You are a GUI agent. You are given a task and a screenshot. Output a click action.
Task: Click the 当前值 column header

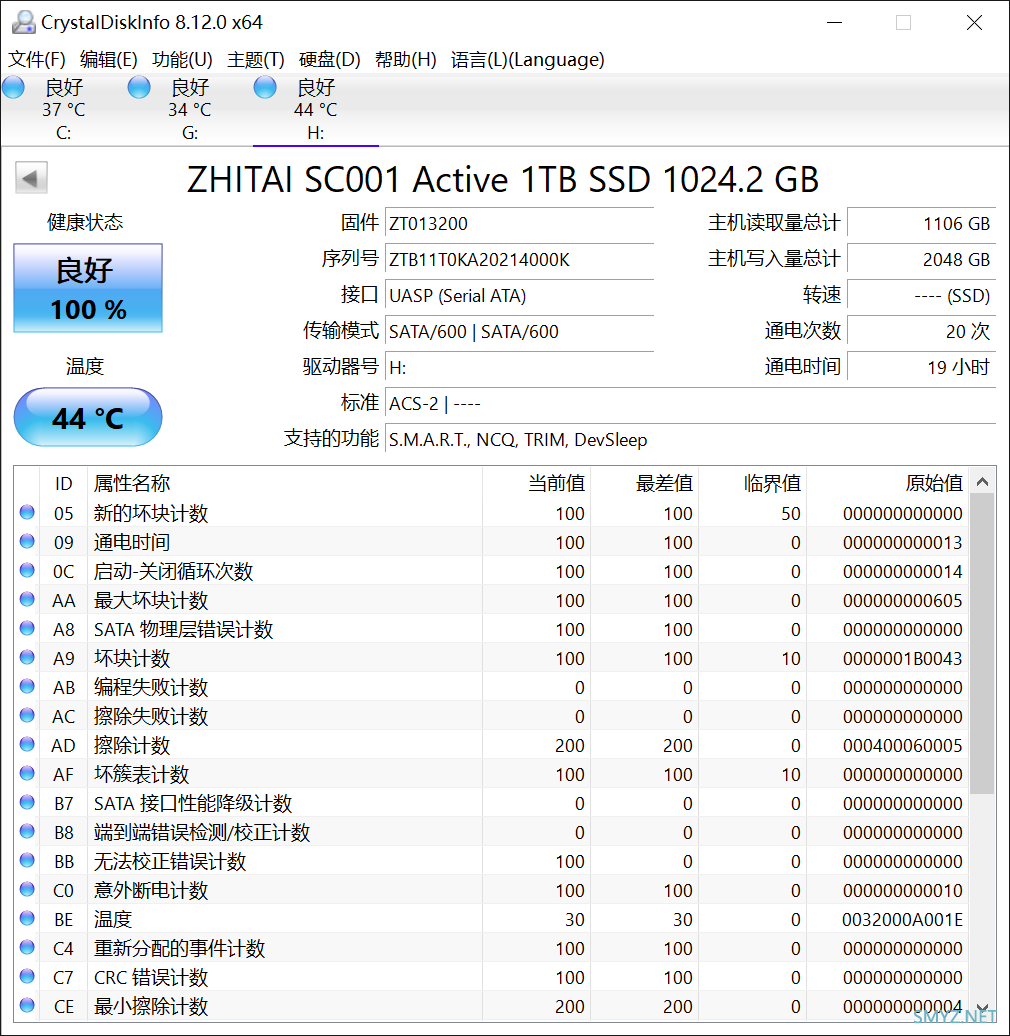coord(536,484)
